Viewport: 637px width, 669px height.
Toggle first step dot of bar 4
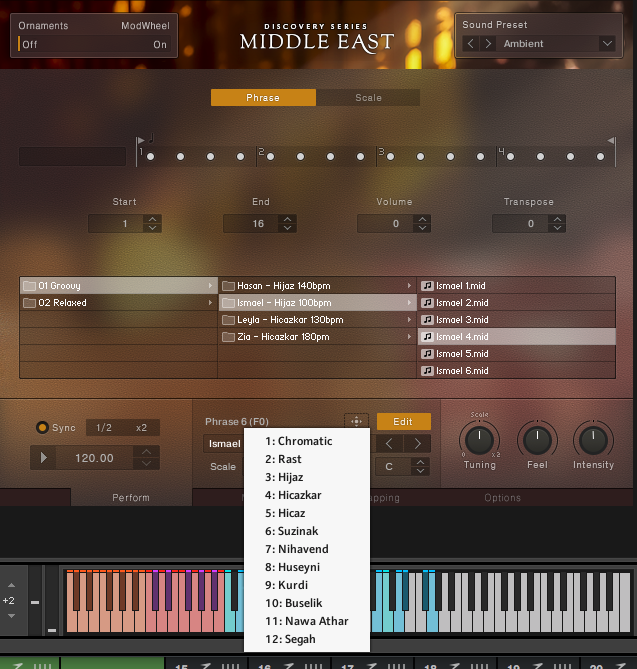pos(510,157)
